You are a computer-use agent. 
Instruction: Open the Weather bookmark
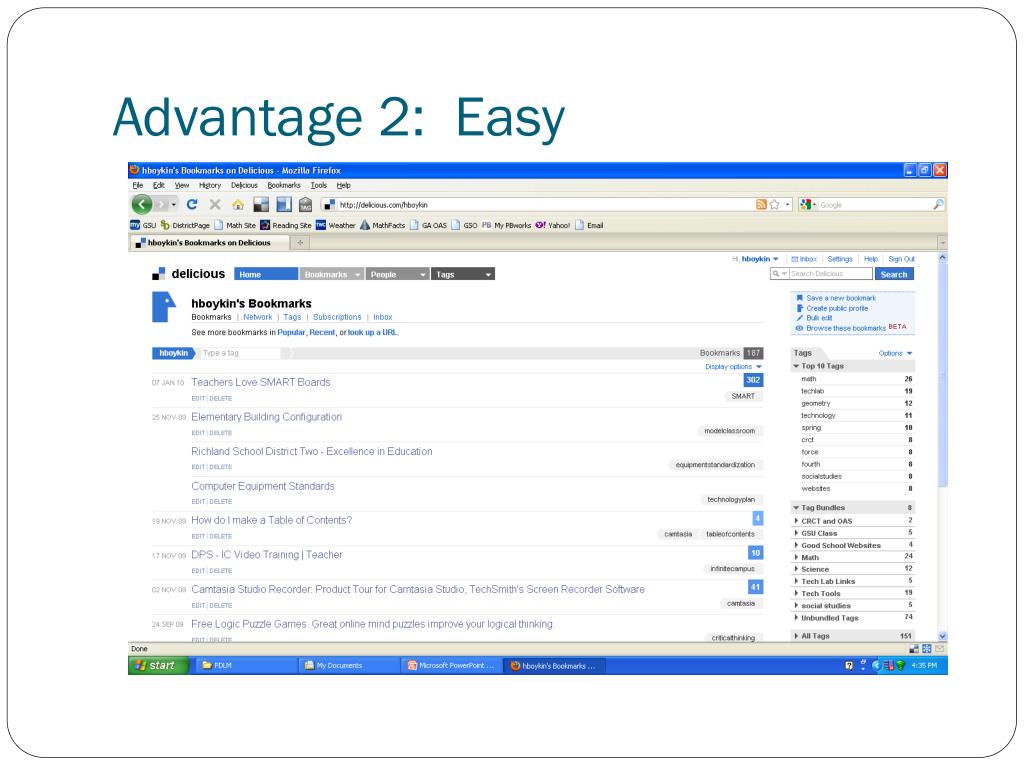[x=336, y=225]
